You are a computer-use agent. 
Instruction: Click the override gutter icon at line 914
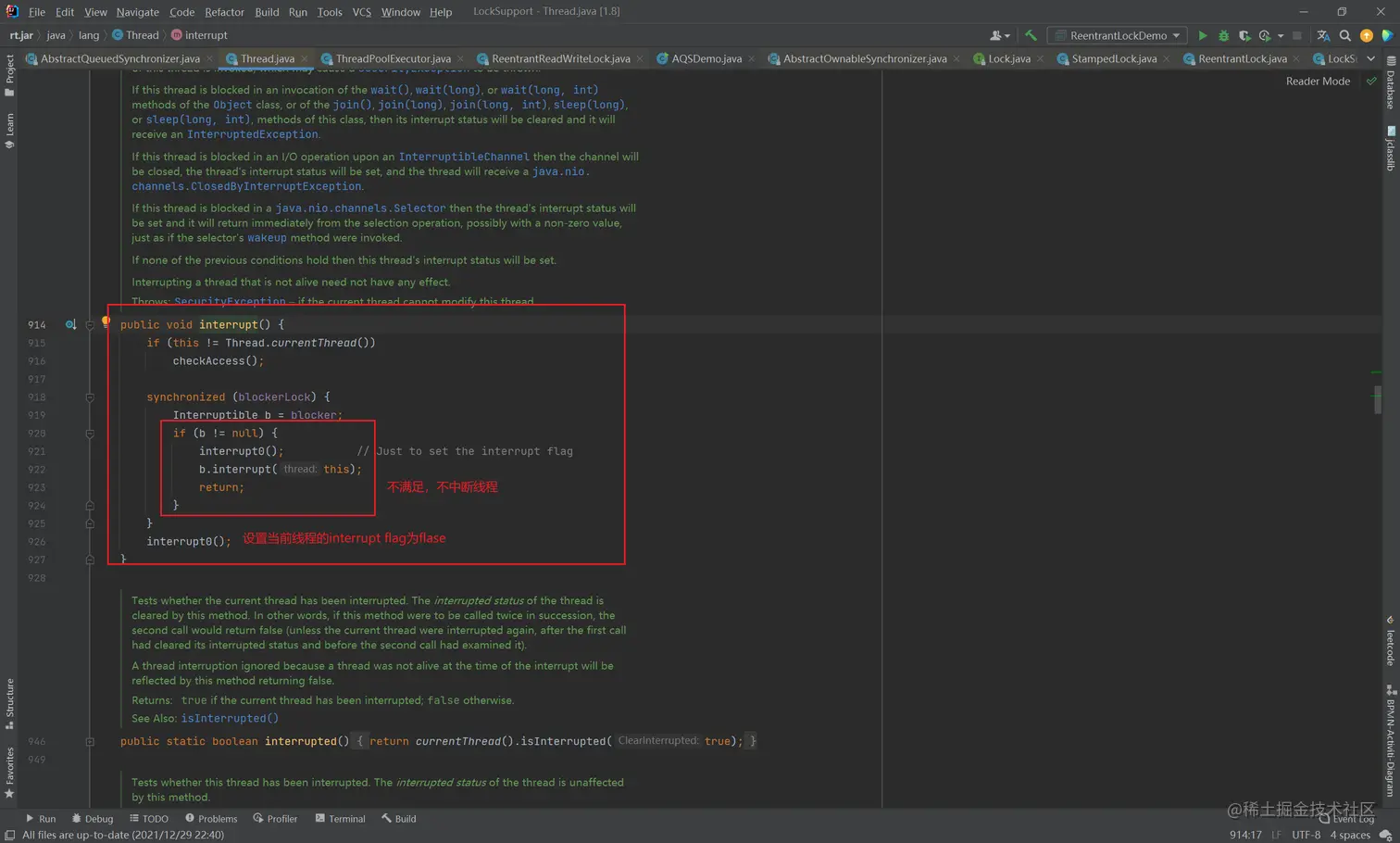pos(70,324)
